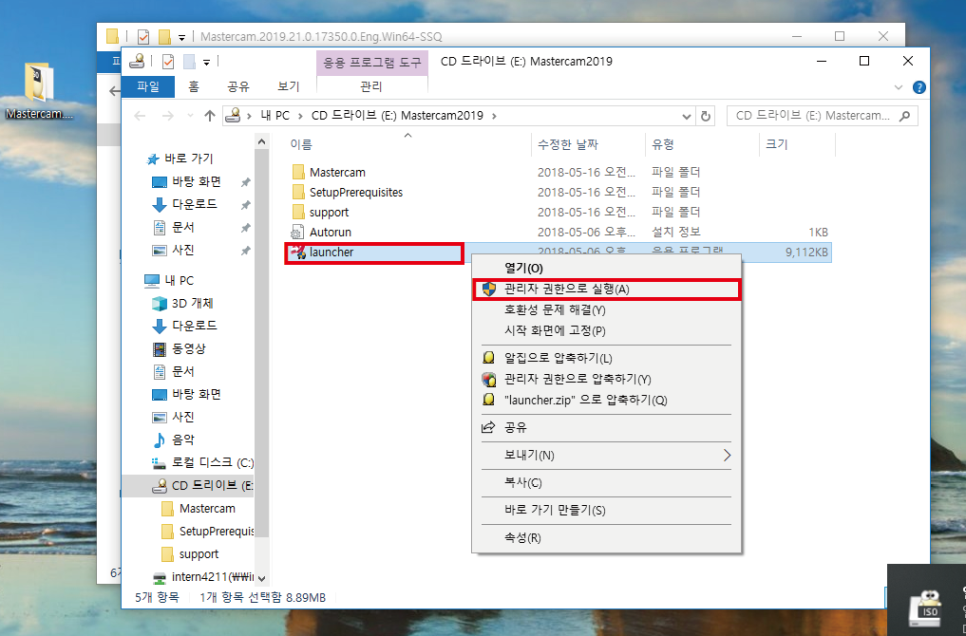The height and width of the screenshot is (636, 966).
Task: Click new folder icon in title bar
Action: pos(189,62)
